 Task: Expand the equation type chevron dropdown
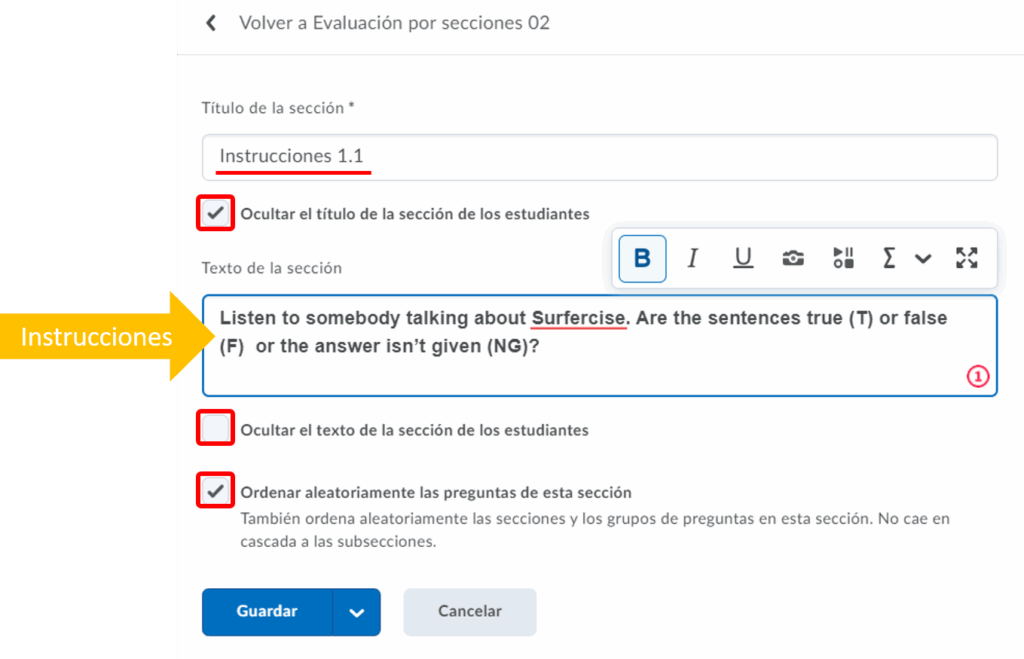[x=923, y=259]
